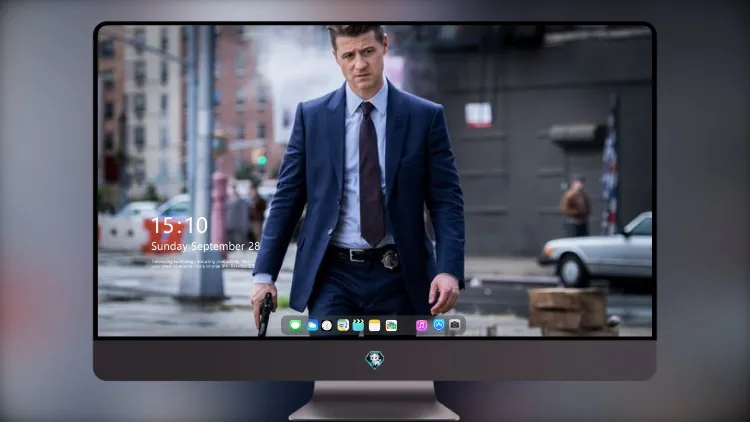Open the green Messages dock icon
The image size is (750, 422).
tap(295, 325)
